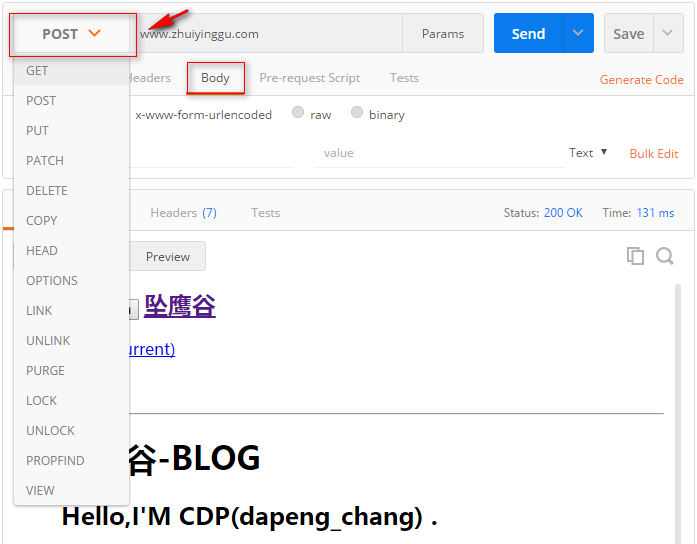Click the 200 OK status text
The image size is (697, 544).
click(563, 213)
